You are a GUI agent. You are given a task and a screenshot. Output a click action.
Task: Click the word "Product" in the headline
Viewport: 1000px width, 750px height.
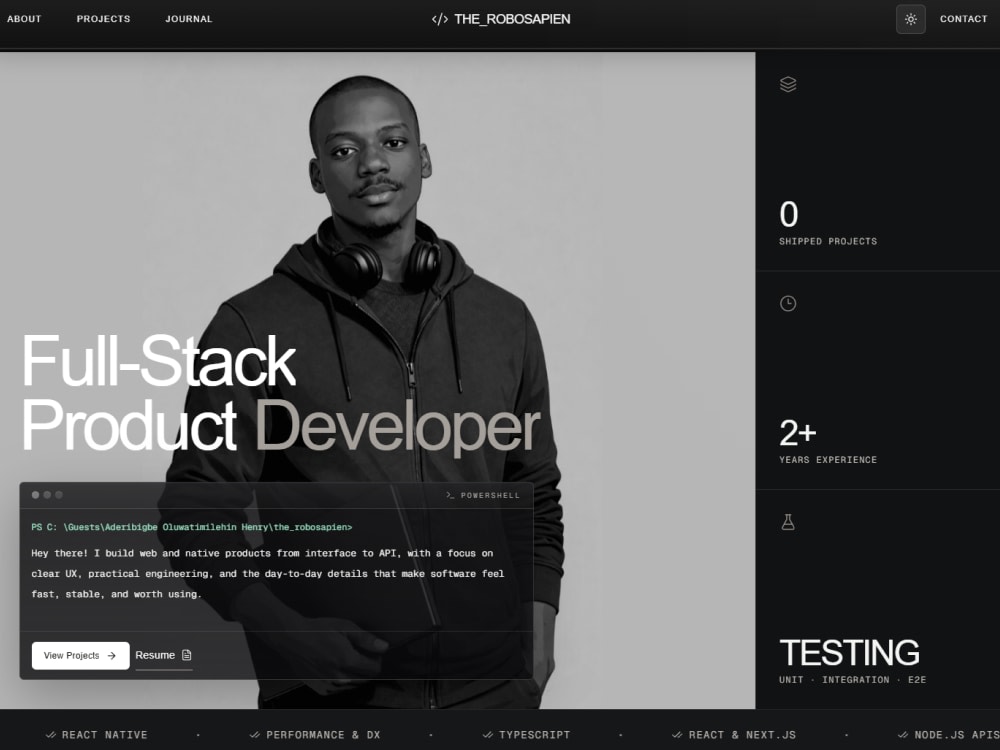pyautogui.click(x=129, y=425)
